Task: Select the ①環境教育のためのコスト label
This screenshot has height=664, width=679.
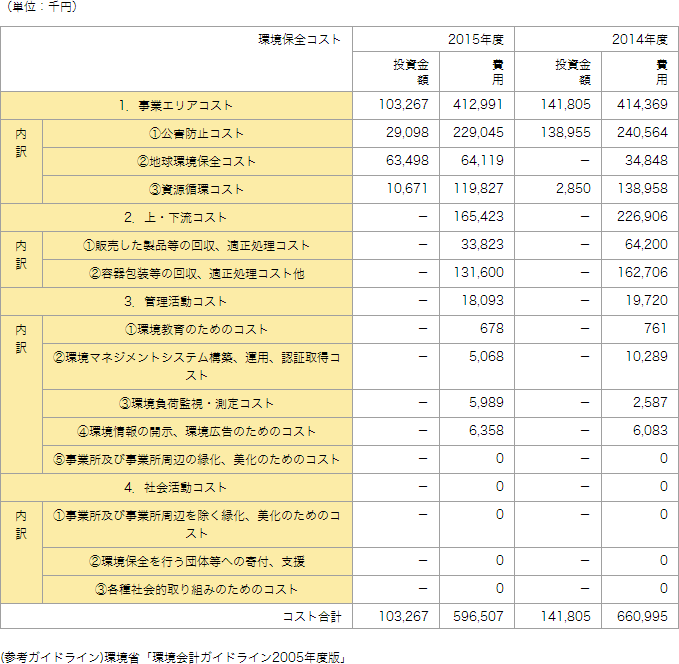Action: (x=197, y=330)
